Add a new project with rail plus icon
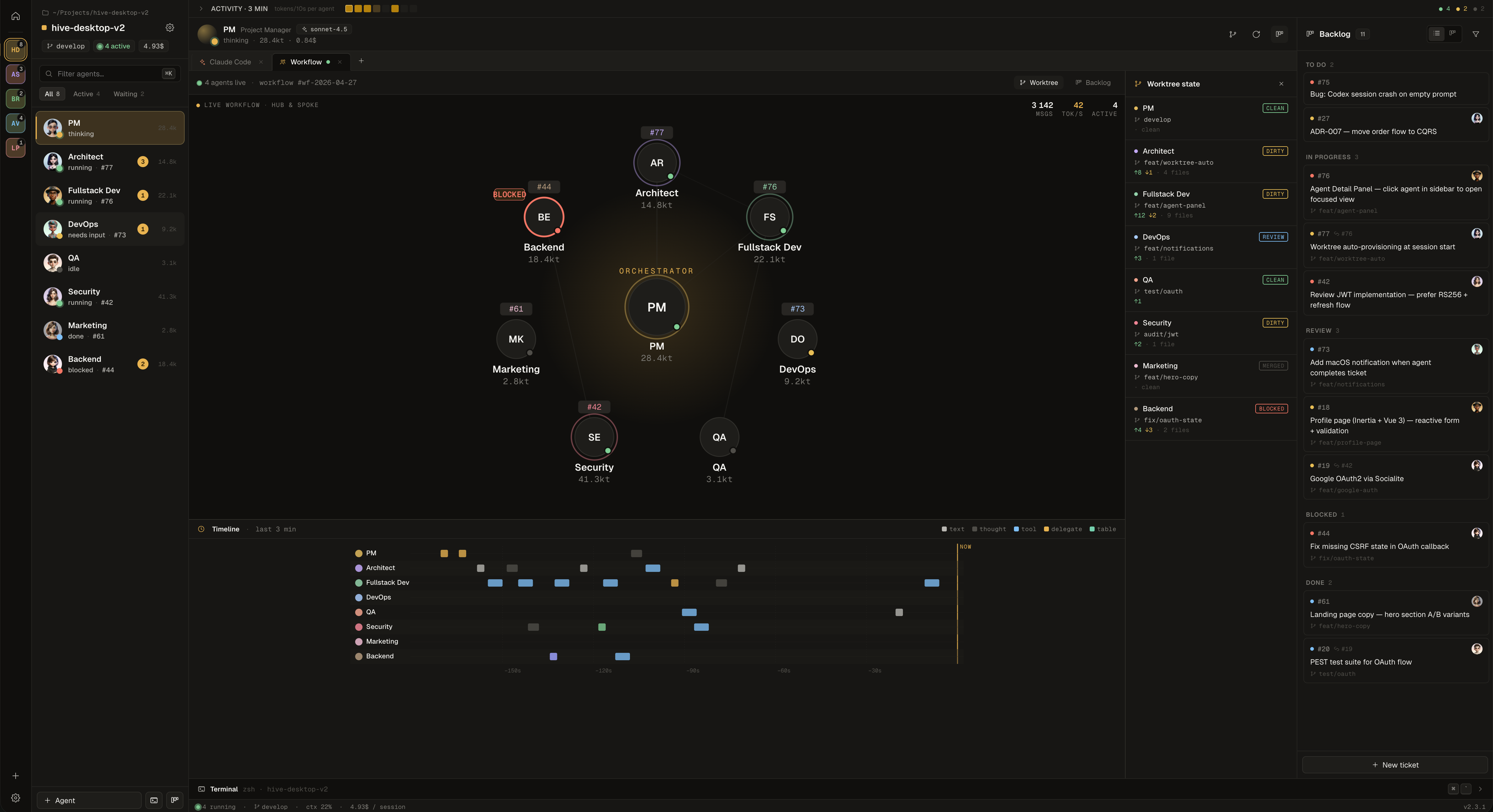The height and width of the screenshot is (812, 1493). (x=16, y=776)
